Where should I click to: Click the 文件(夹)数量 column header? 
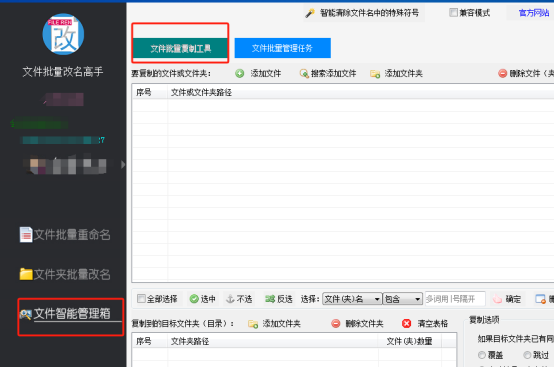coord(409,342)
